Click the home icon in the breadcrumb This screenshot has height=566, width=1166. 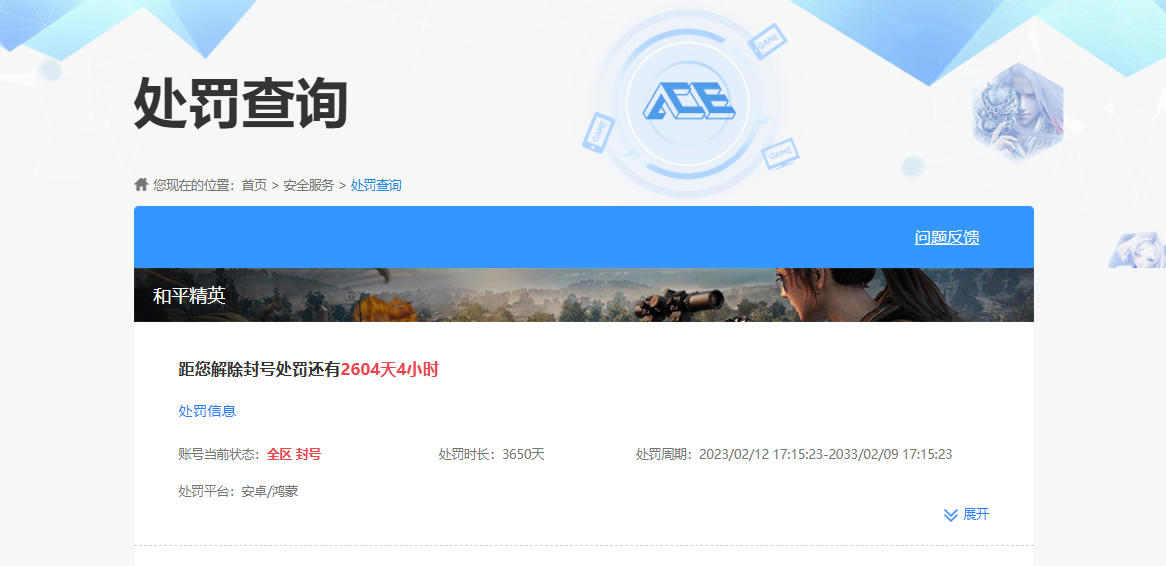coord(141,185)
